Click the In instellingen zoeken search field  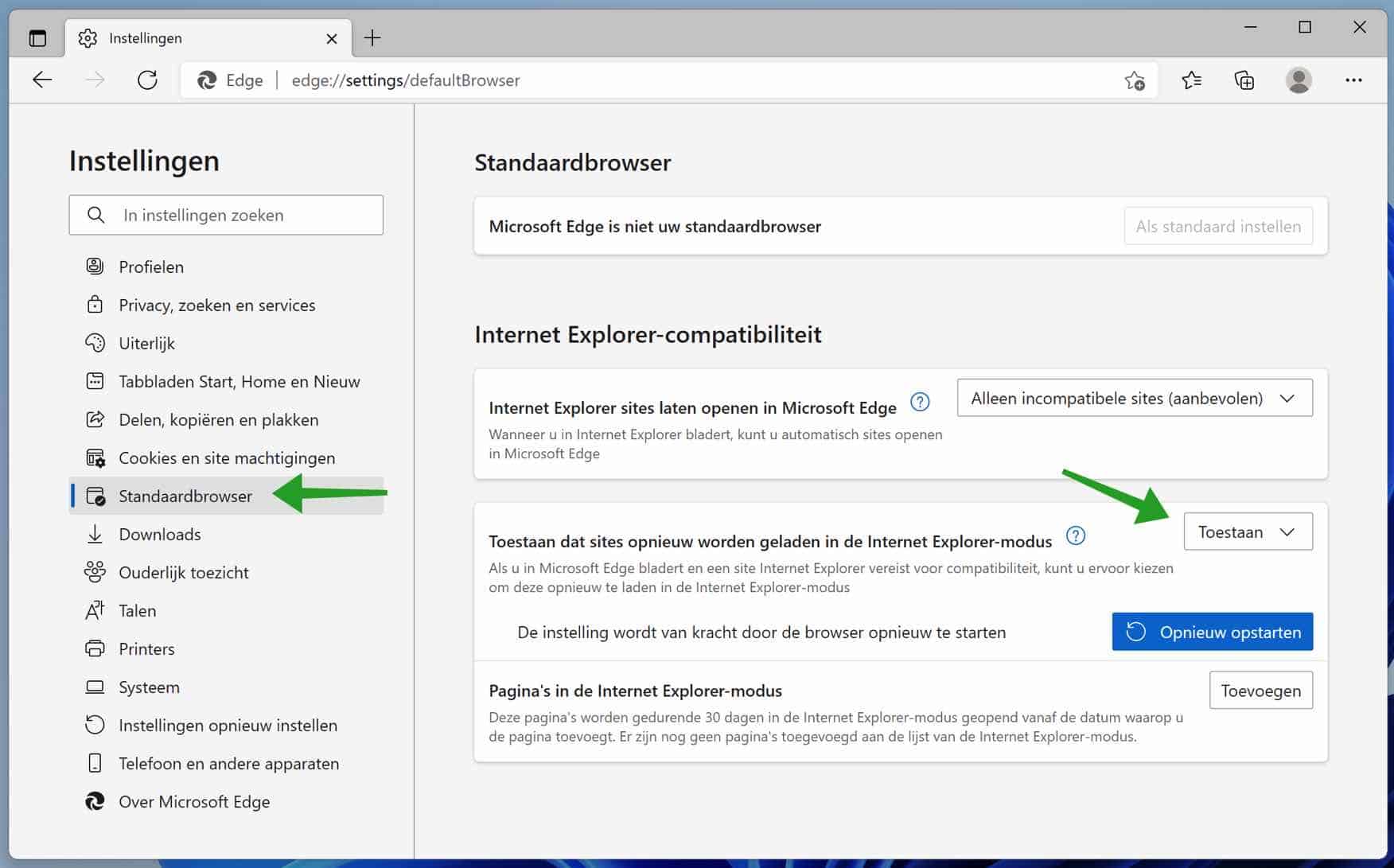pos(226,215)
